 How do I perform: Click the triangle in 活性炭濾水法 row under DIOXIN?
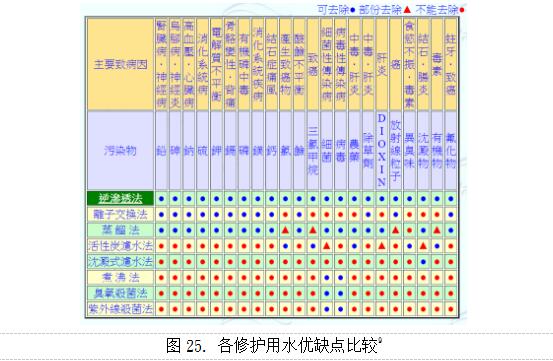(382, 246)
